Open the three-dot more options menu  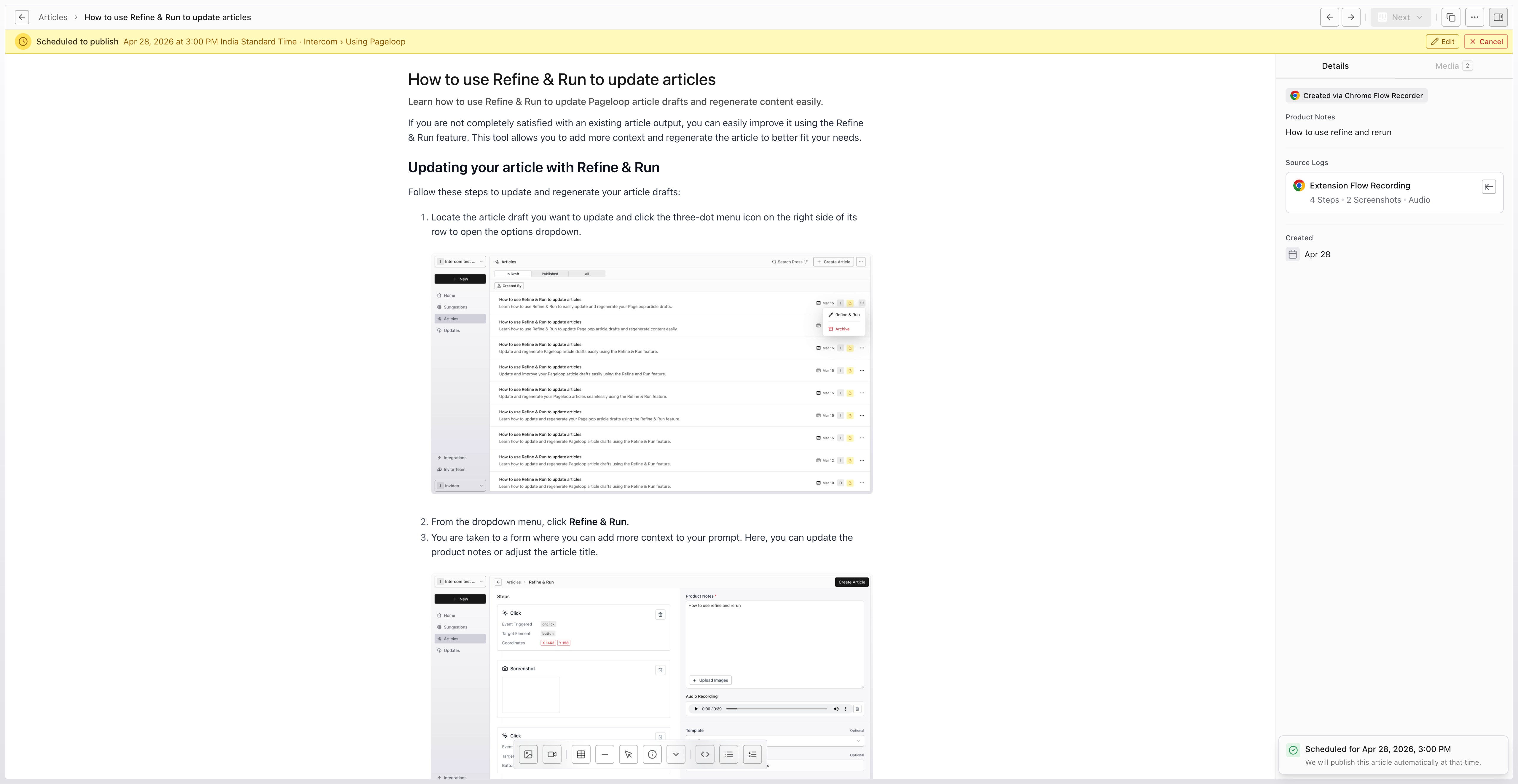(1474, 17)
